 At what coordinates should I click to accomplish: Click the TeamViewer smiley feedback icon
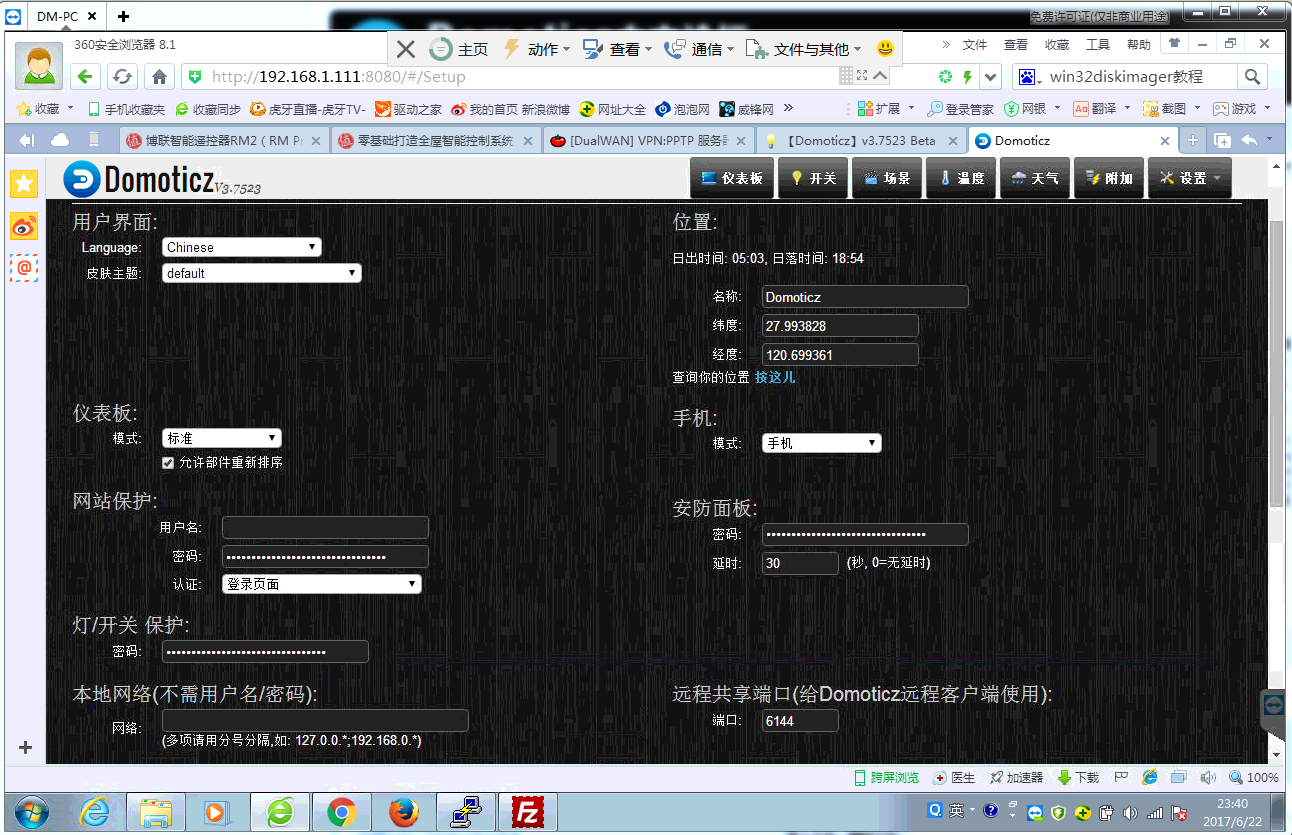pyautogui.click(x=885, y=49)
